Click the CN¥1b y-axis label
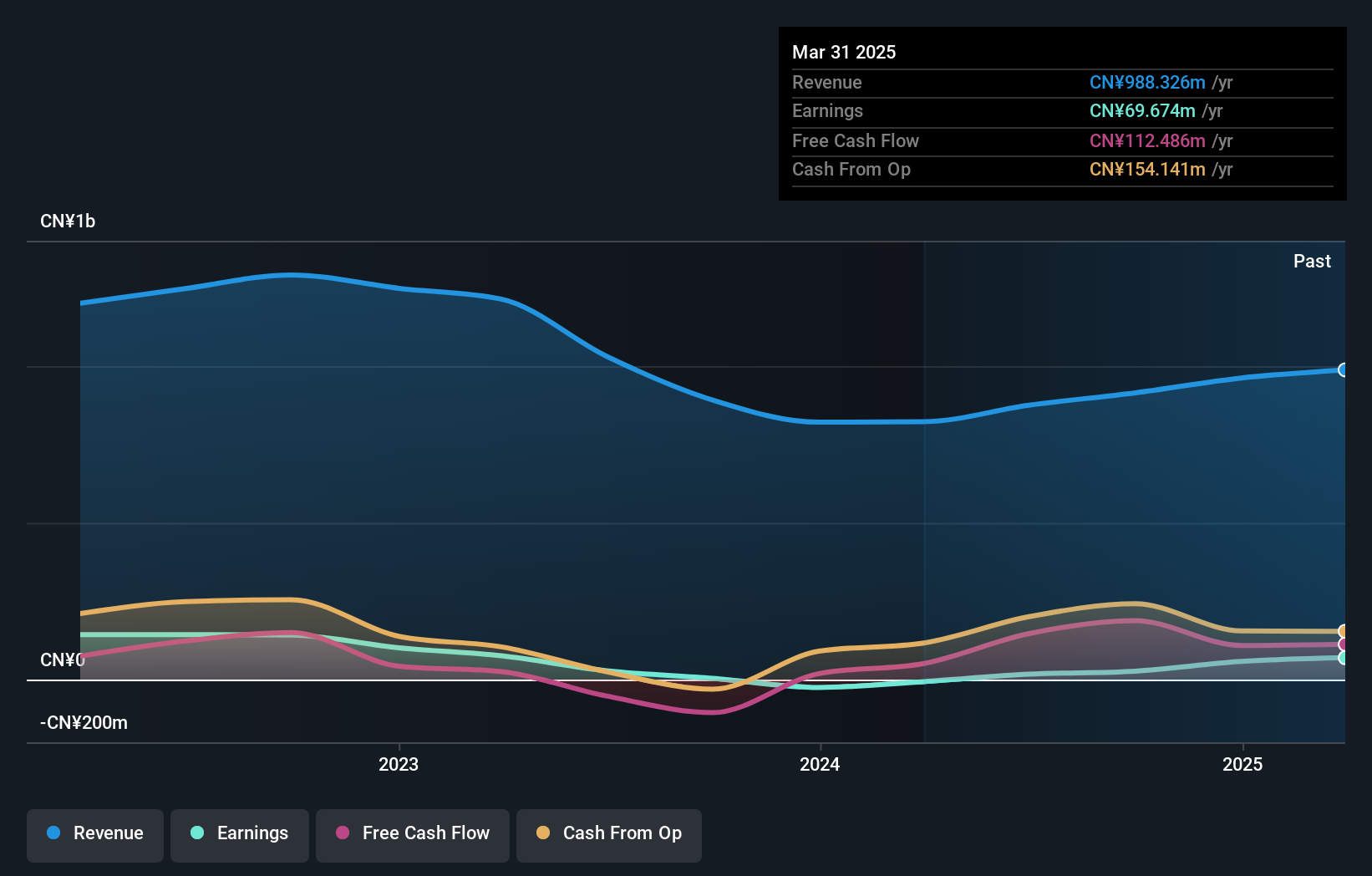The width and height of the screenshot is (1372, 876). (68, 221)
